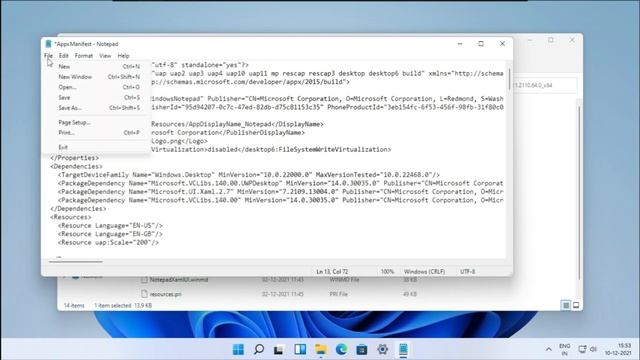Viewport: 640px width, 360px height.
Task: Minimize the Notepad window
Action: point(460,44)
